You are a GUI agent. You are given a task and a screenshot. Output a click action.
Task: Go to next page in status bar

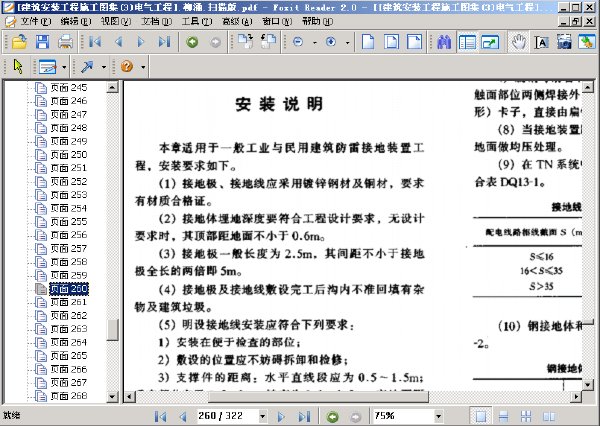coord(281,416)
